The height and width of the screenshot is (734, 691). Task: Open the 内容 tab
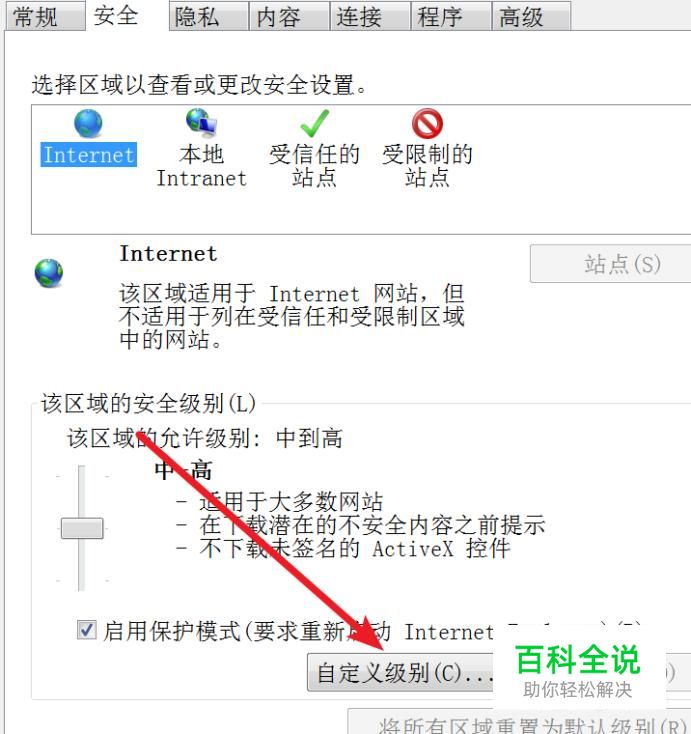290,16
